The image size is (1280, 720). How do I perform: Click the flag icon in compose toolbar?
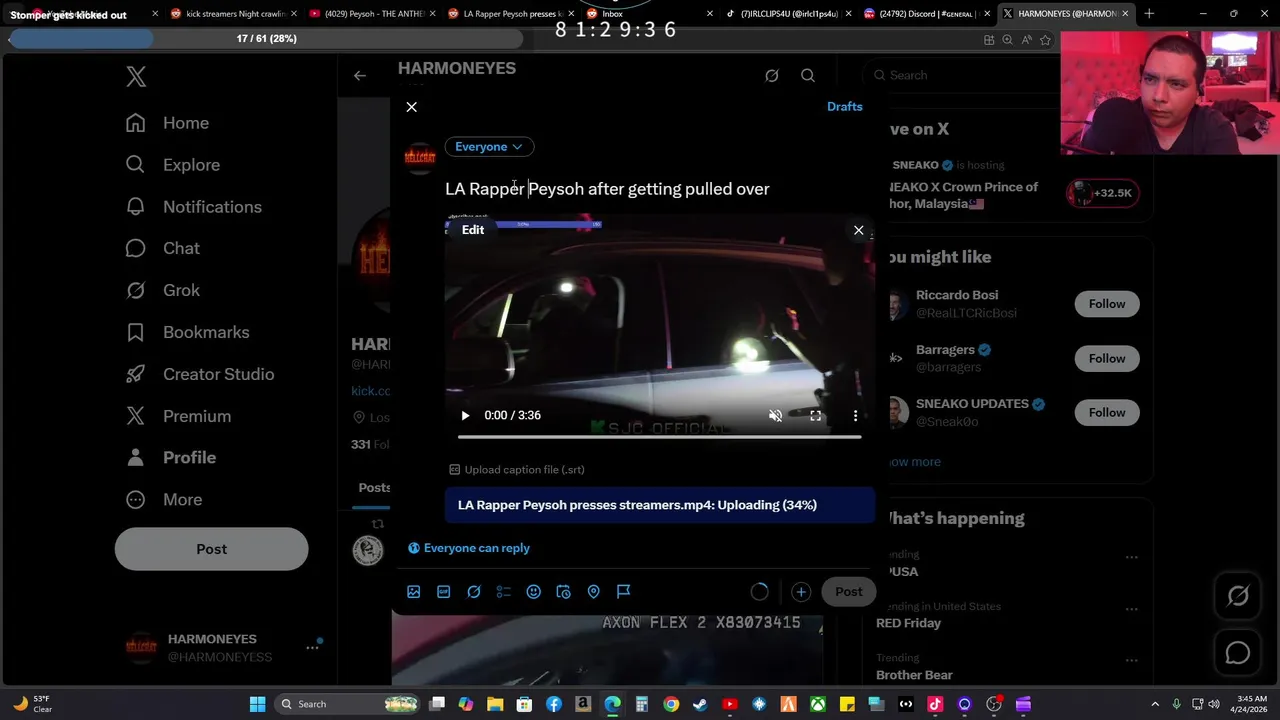click(x=623, y=592)
